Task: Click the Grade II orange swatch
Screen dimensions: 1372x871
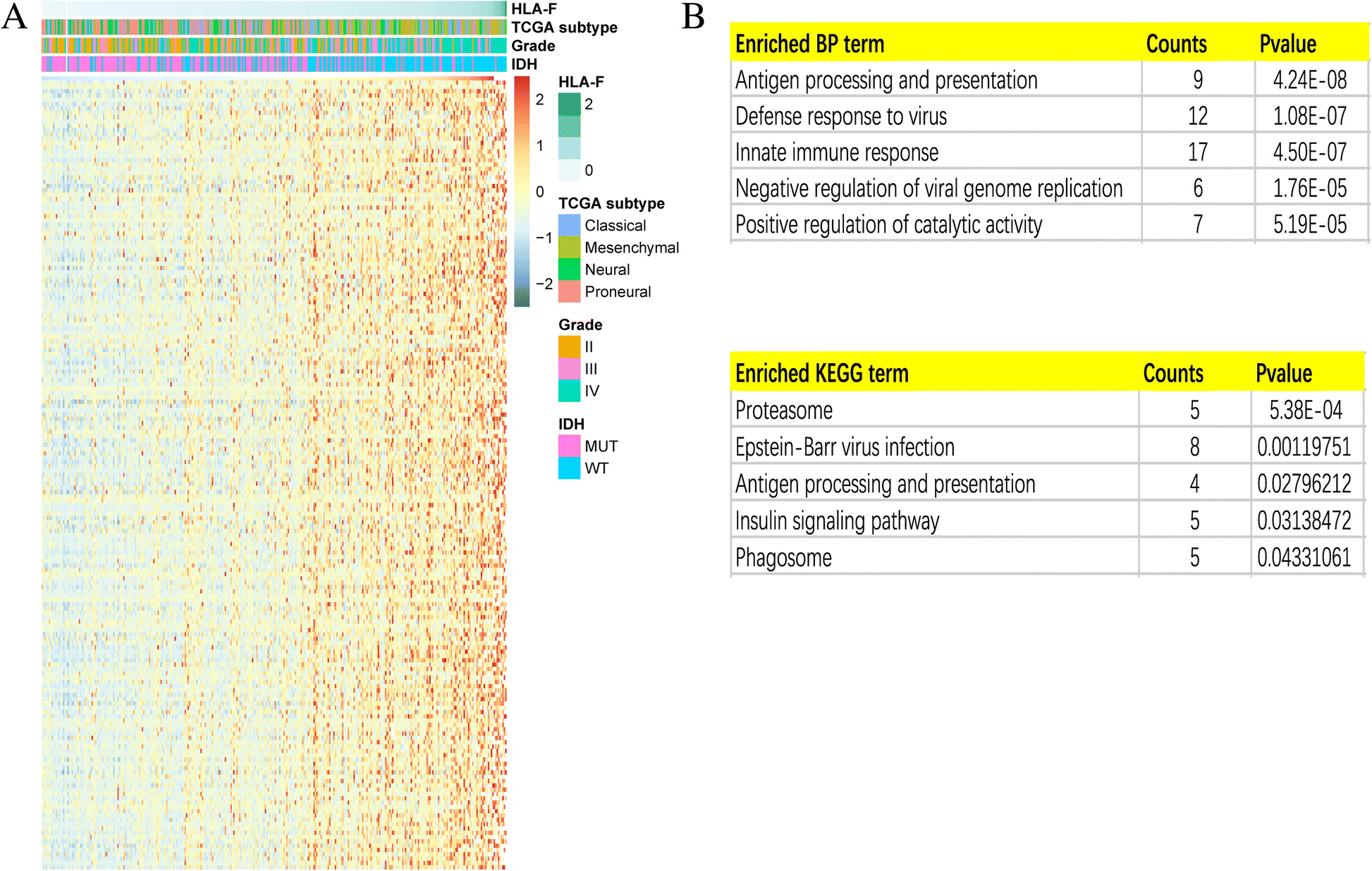Action: [x=569, y=347]
